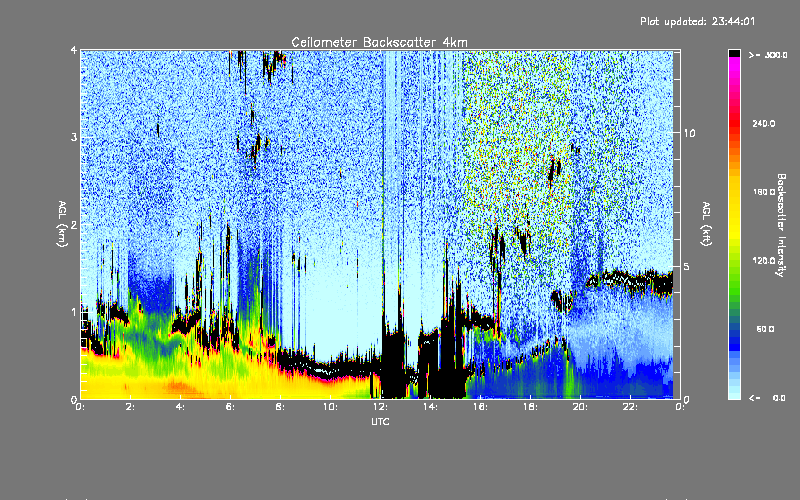This screenshot has height=500, width=800.
Task: Click the '4:' hour tick on UTC axis
Action: [x=181, y=407]
